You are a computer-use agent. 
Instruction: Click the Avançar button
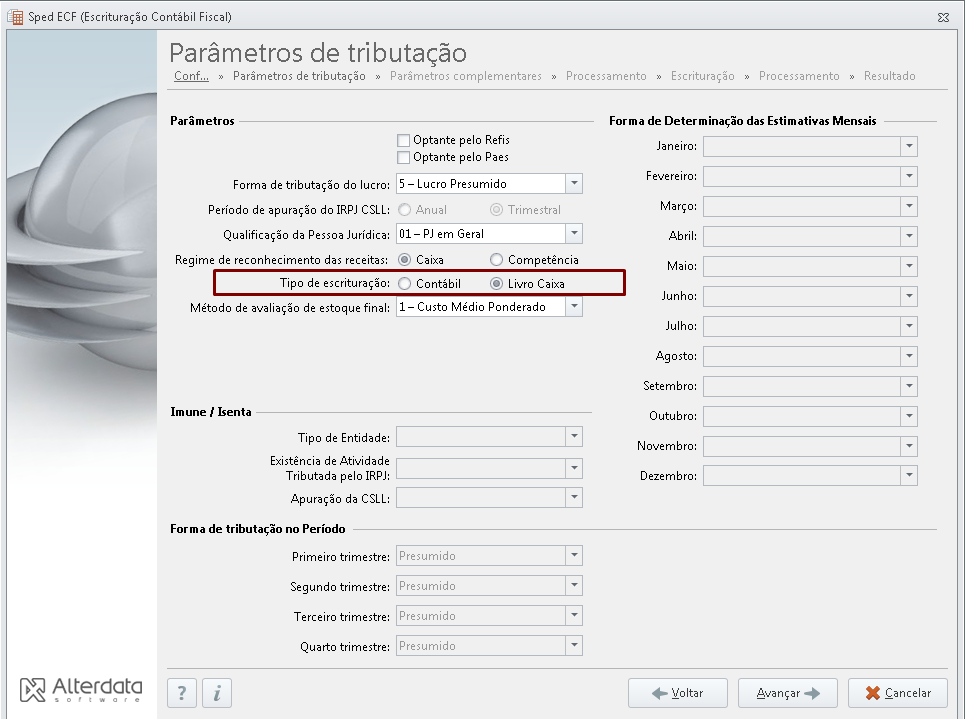[x=788, y=693]
